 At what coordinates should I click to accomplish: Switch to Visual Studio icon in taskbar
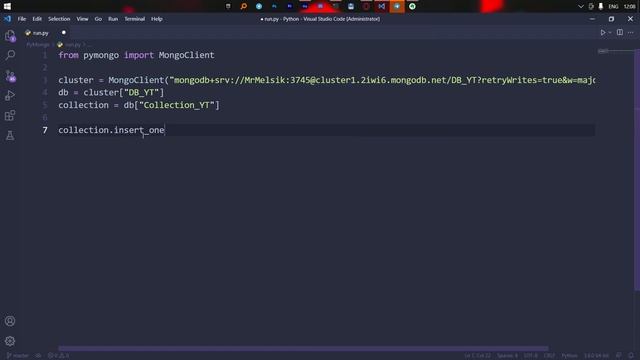click(382, 6)
